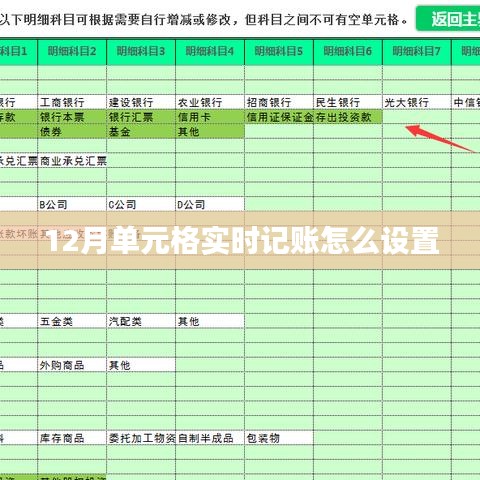Screen dimensions: 480x480
Task: Select the 汽配类 cell
Action: pos(141,321)
